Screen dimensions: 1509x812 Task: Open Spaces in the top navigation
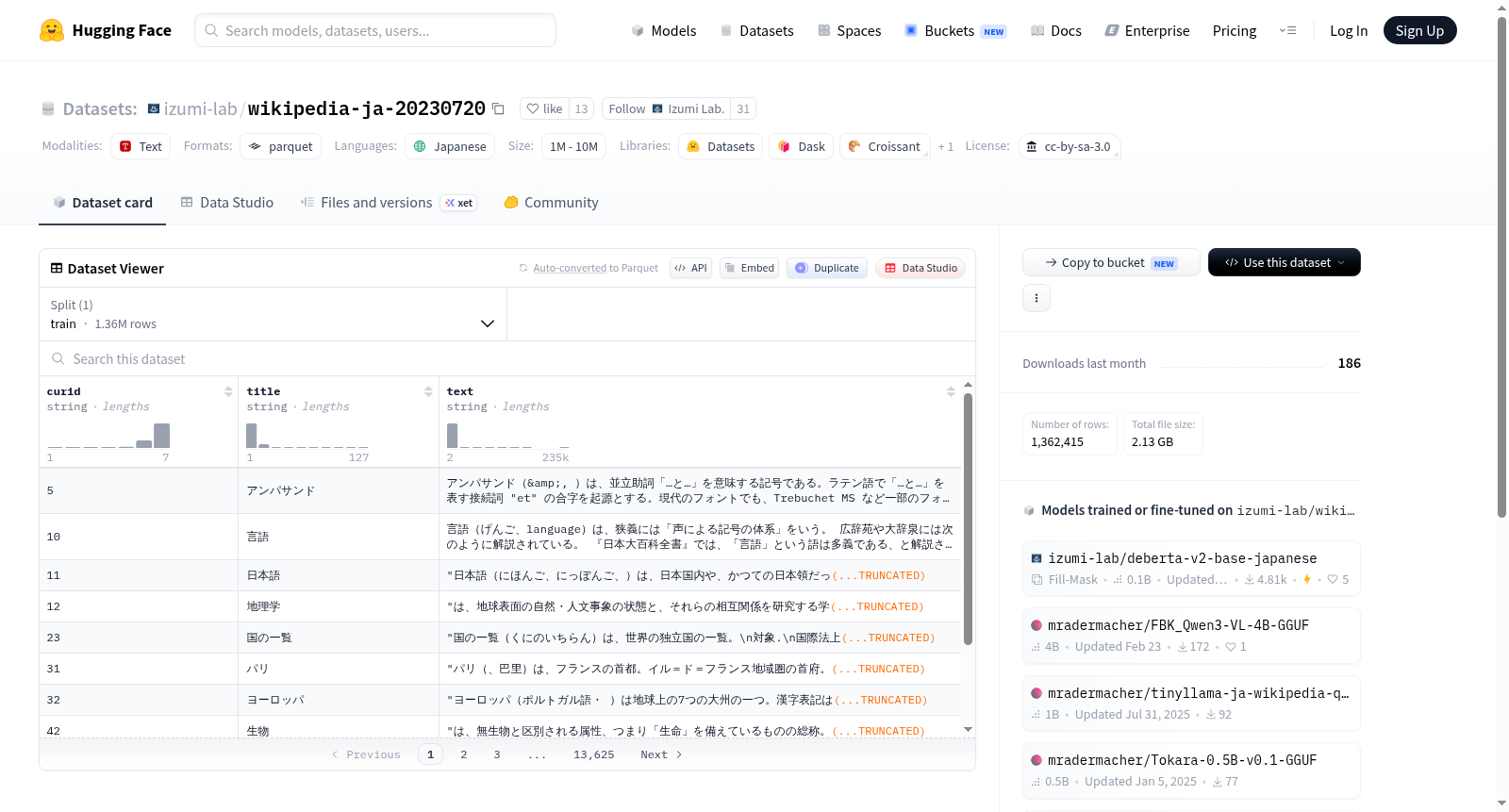[849, 30]
